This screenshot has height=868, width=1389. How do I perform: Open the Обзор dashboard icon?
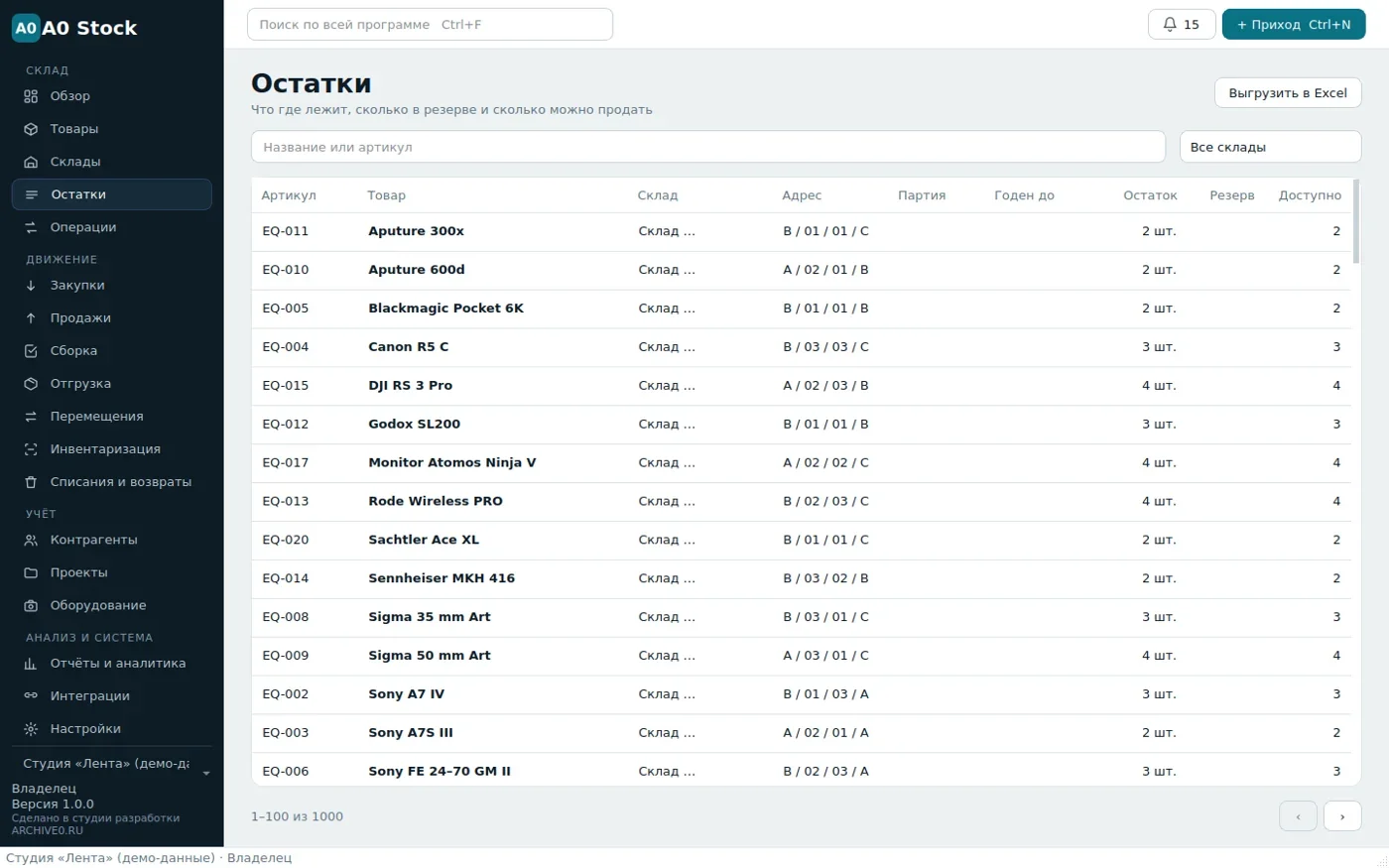31,96
